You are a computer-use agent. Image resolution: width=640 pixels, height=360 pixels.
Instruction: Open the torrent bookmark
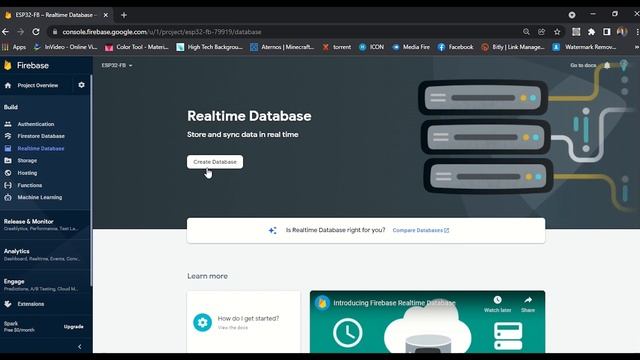click(x=337, y=47)
